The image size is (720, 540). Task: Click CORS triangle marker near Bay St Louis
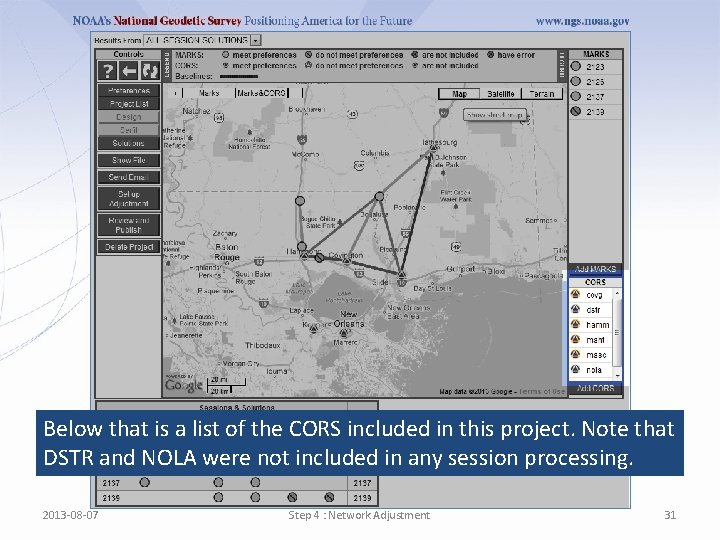tap(402, 275)
